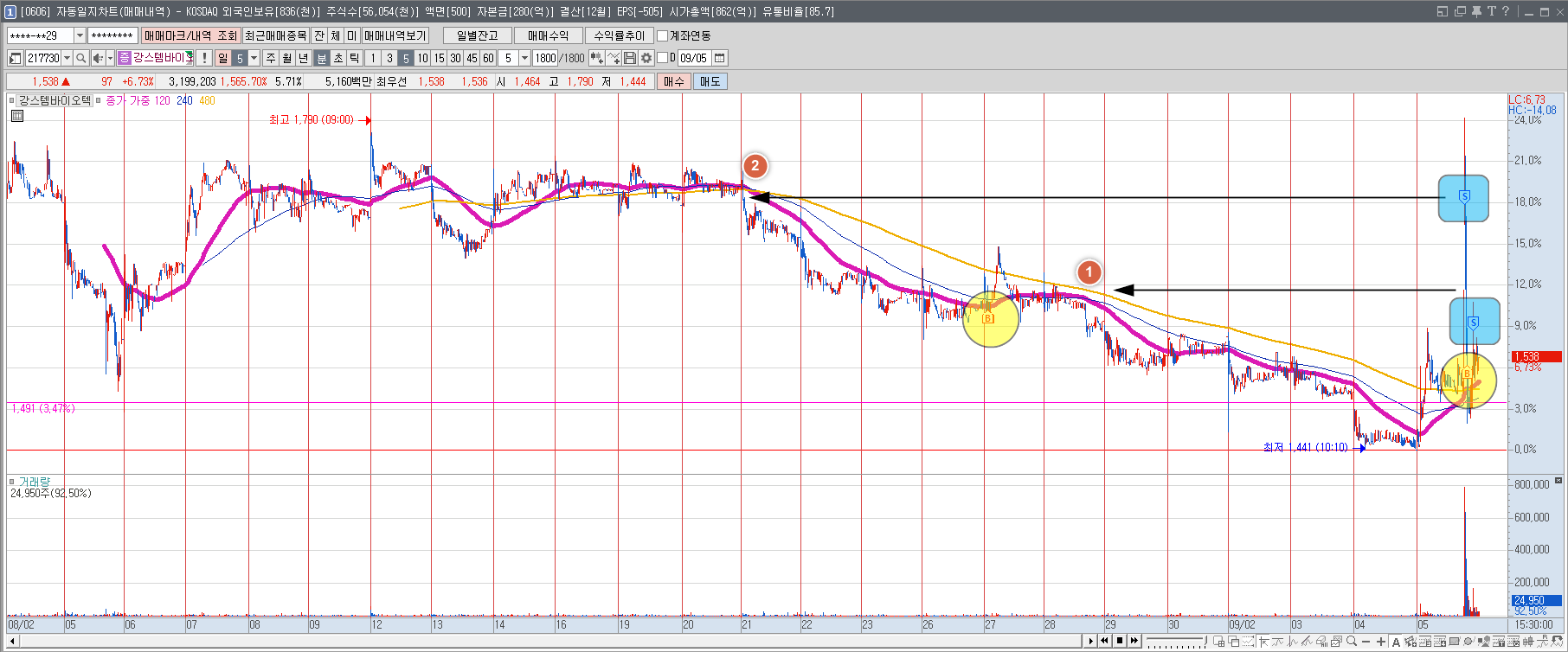
Task: Select the 초 second chart toggle
Action: coord(338,58)
